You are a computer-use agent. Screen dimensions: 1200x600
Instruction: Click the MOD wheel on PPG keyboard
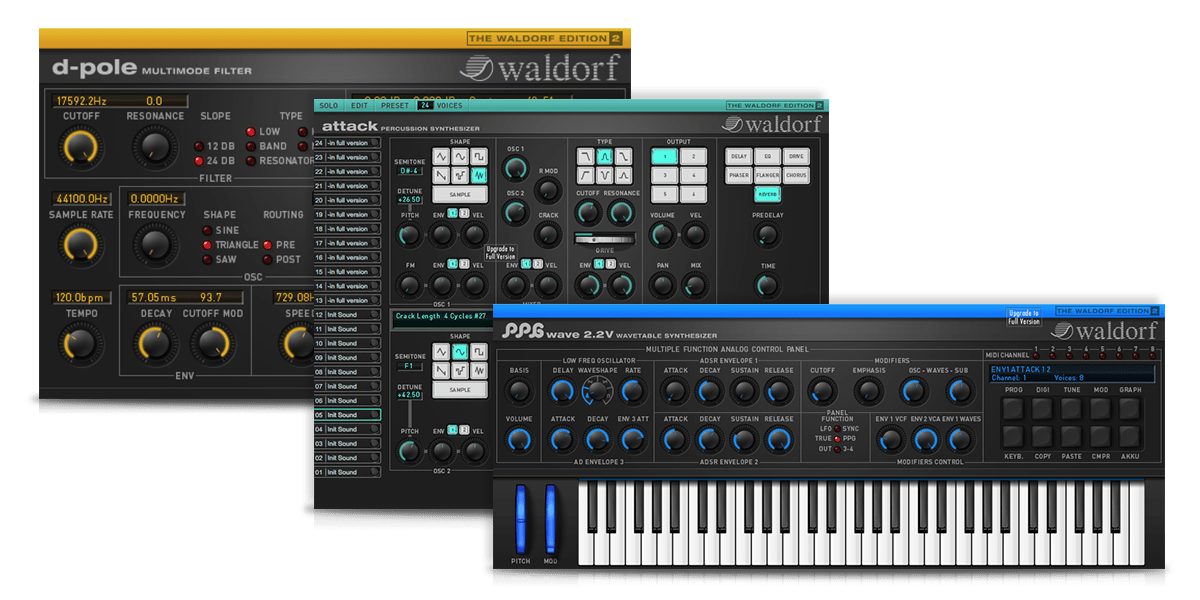(x=550, y=520)
